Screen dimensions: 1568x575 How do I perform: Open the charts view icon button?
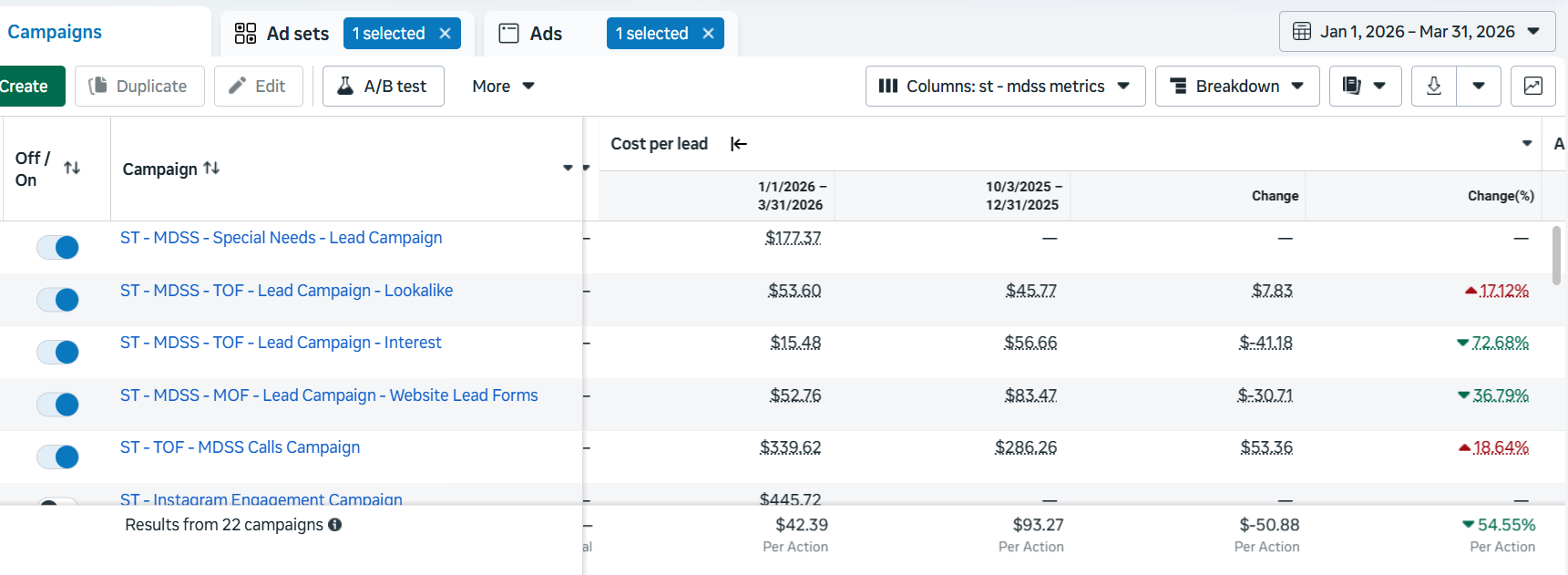pos(1533,86)
